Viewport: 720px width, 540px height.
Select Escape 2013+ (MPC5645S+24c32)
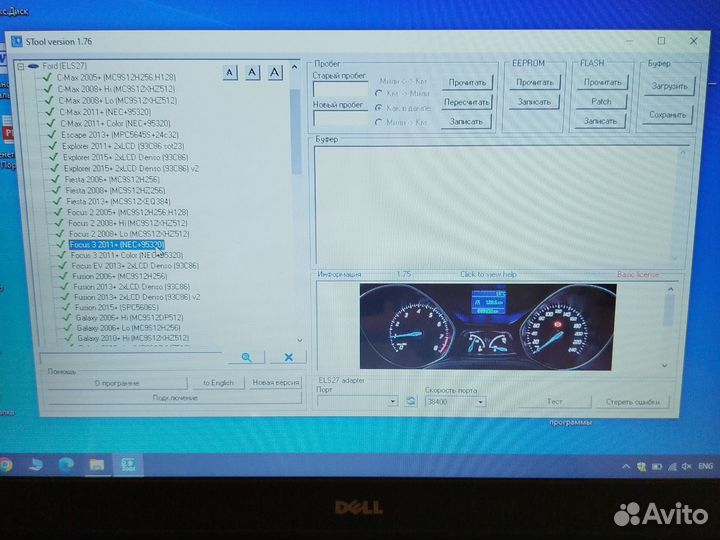tap(120, 135)
